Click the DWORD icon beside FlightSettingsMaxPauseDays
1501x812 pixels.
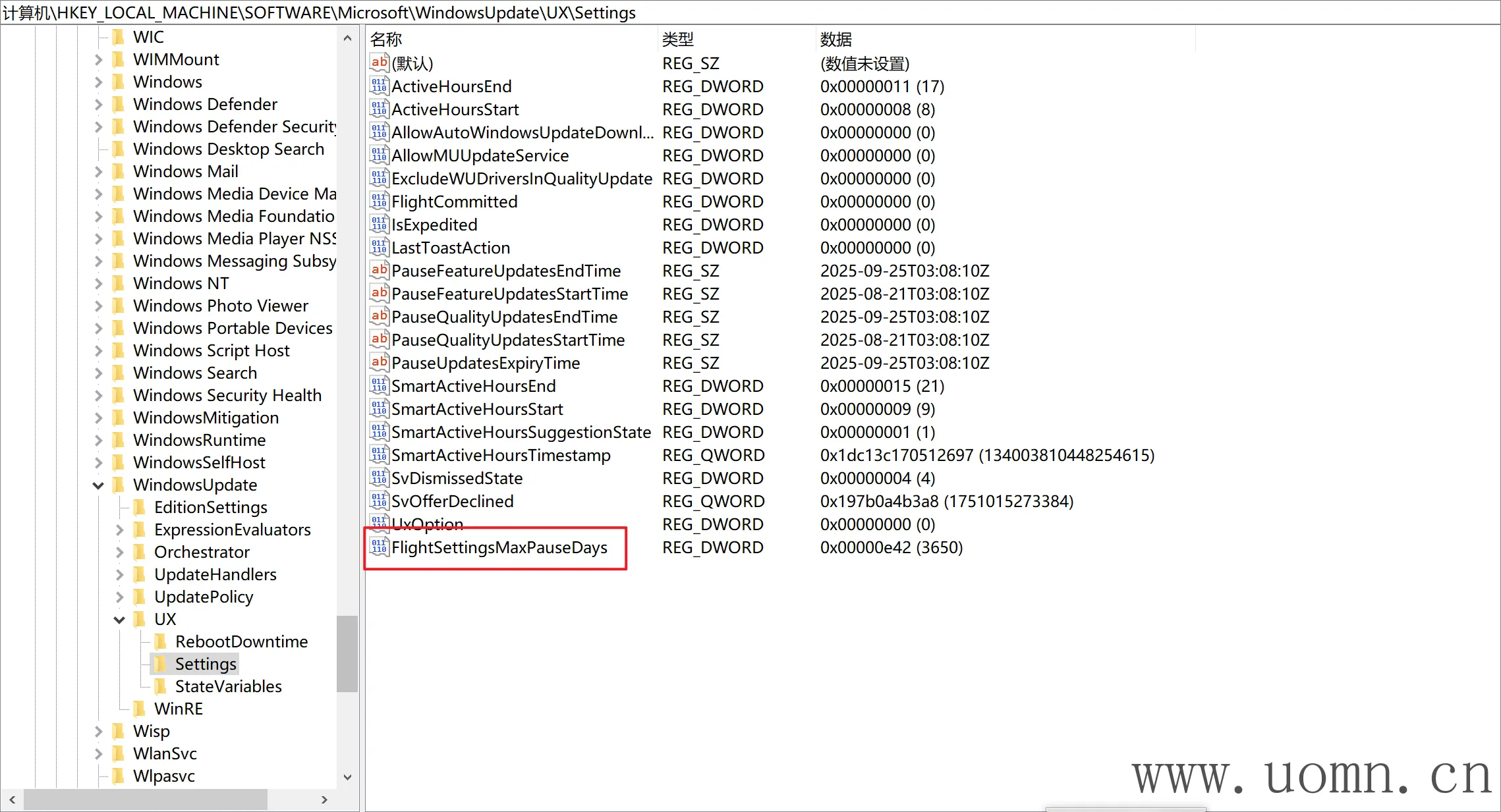click(x=379, y=547)
